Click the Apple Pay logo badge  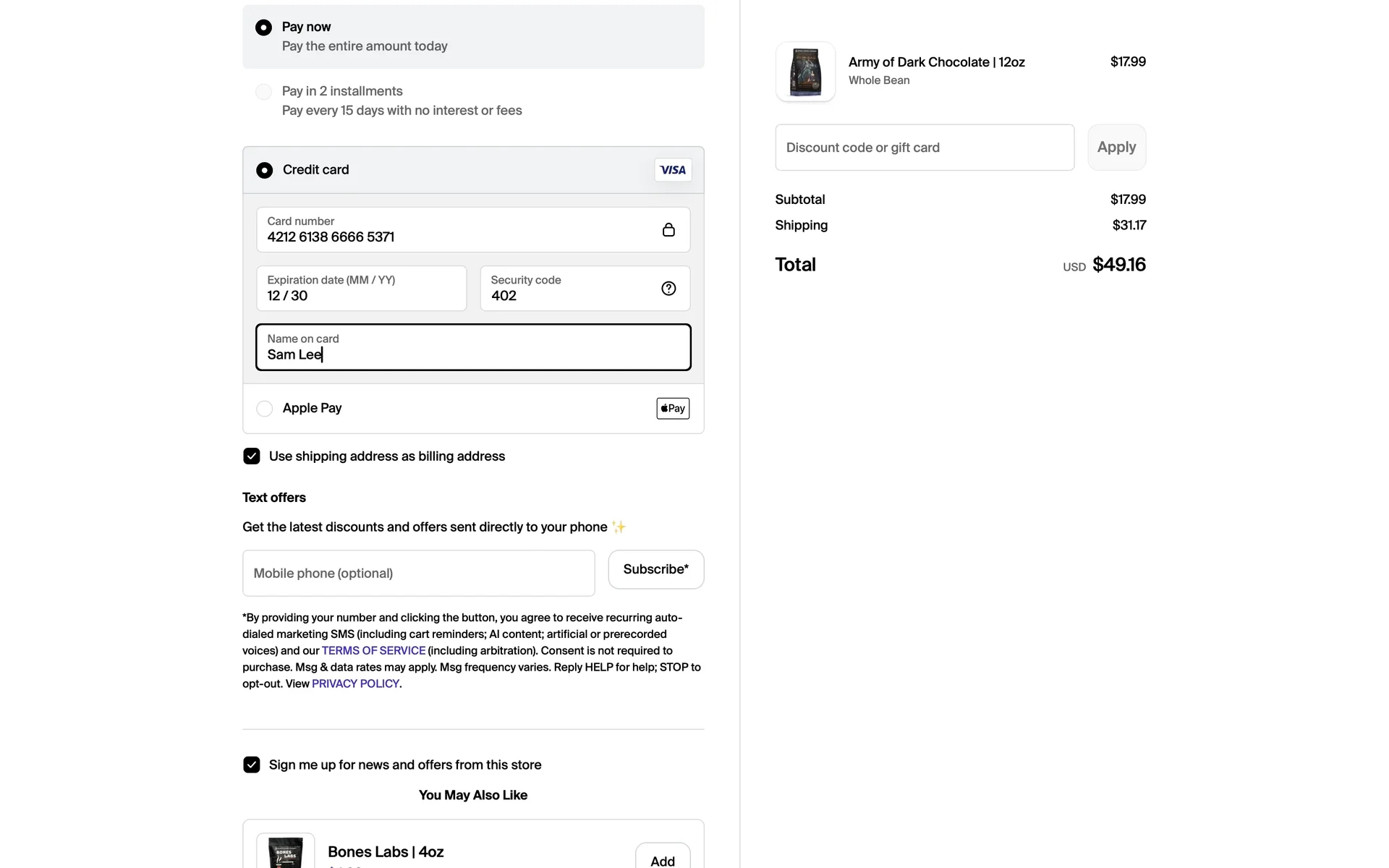pyautogui.click(x=673, y=409)
